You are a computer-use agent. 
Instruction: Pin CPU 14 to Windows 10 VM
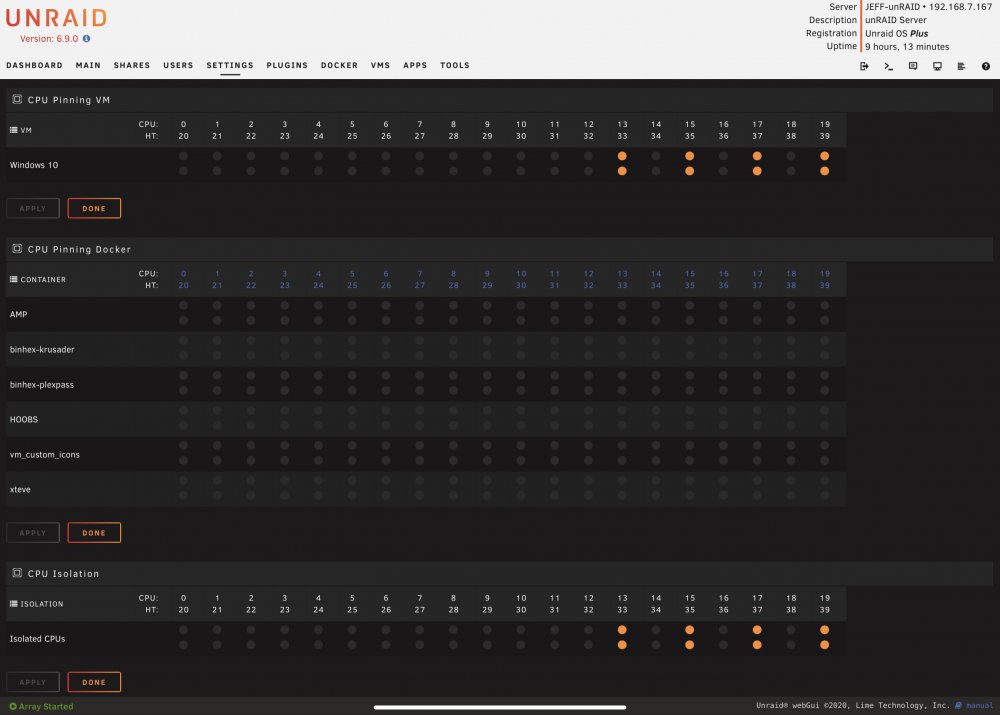point(656,156)
